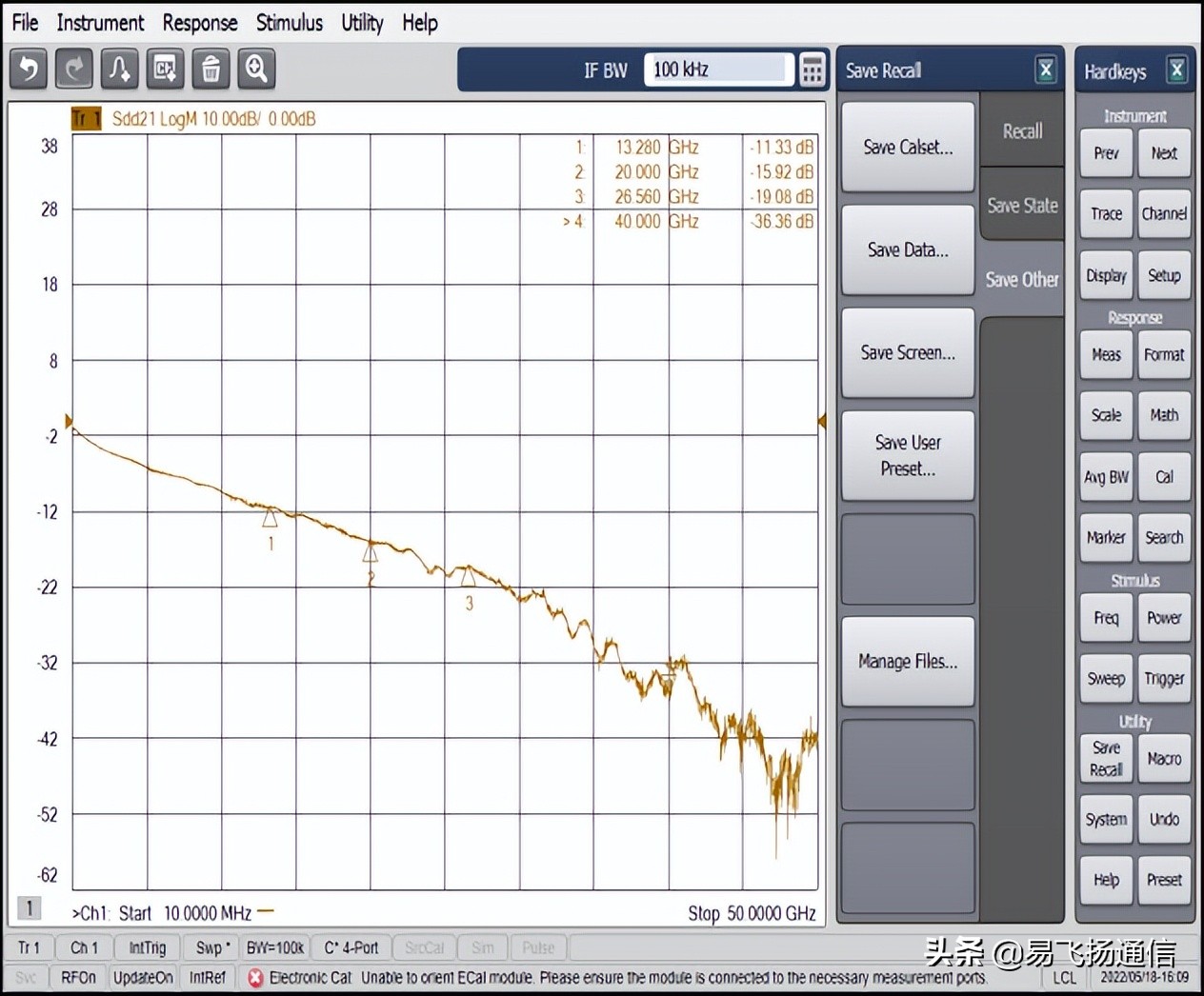1204x996 pixels.
Task: Click Save Screen button
Action: 908,352
